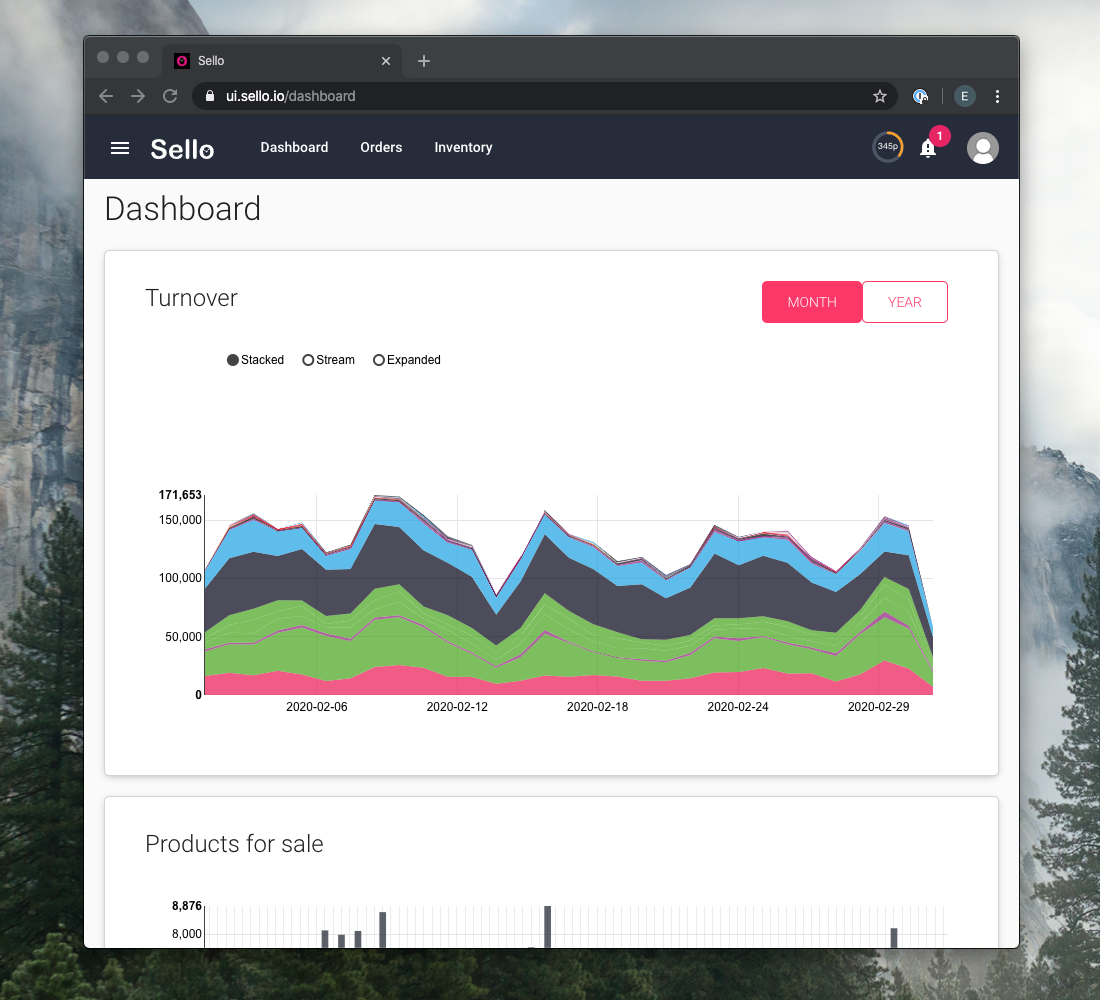Click the notification badge showing 1
Viewport: 1100px width, 1000px height.
[x=939, y=136]
